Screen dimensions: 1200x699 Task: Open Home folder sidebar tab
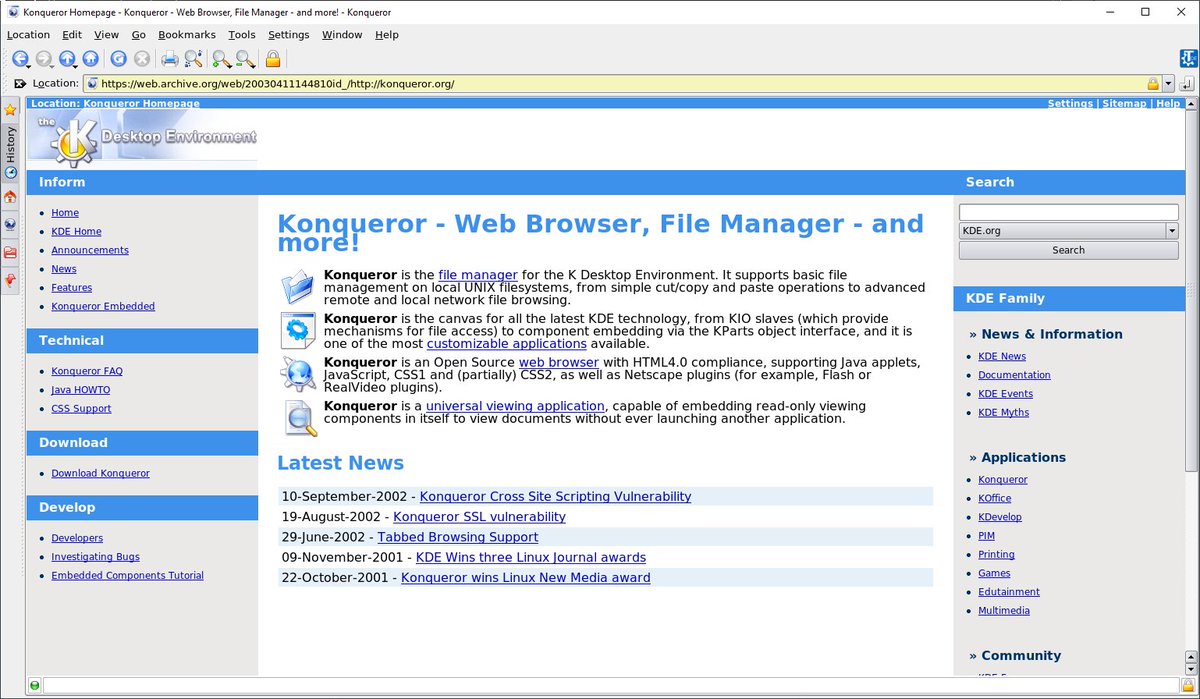[x=10, y=197]
